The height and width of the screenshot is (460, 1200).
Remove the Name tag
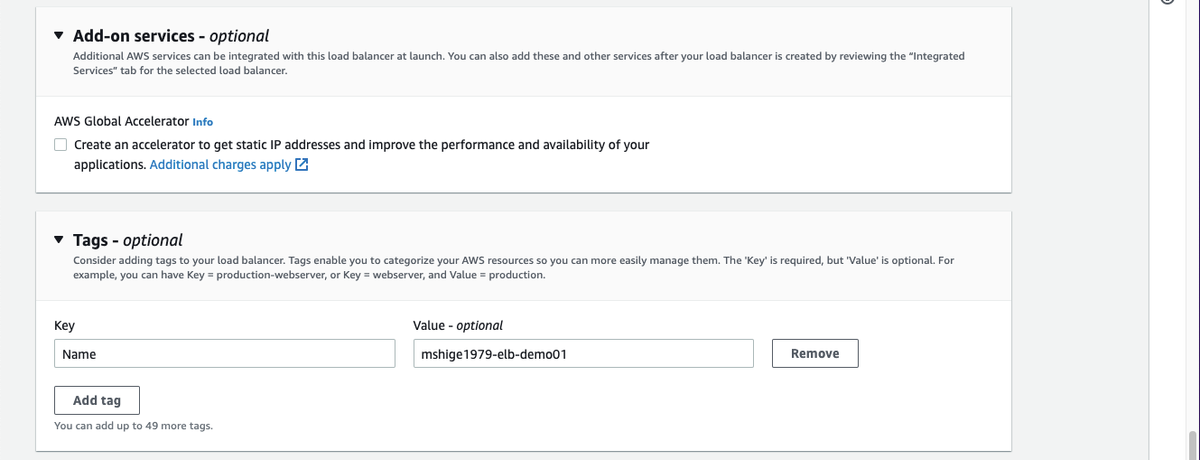[x=815, y=353]
